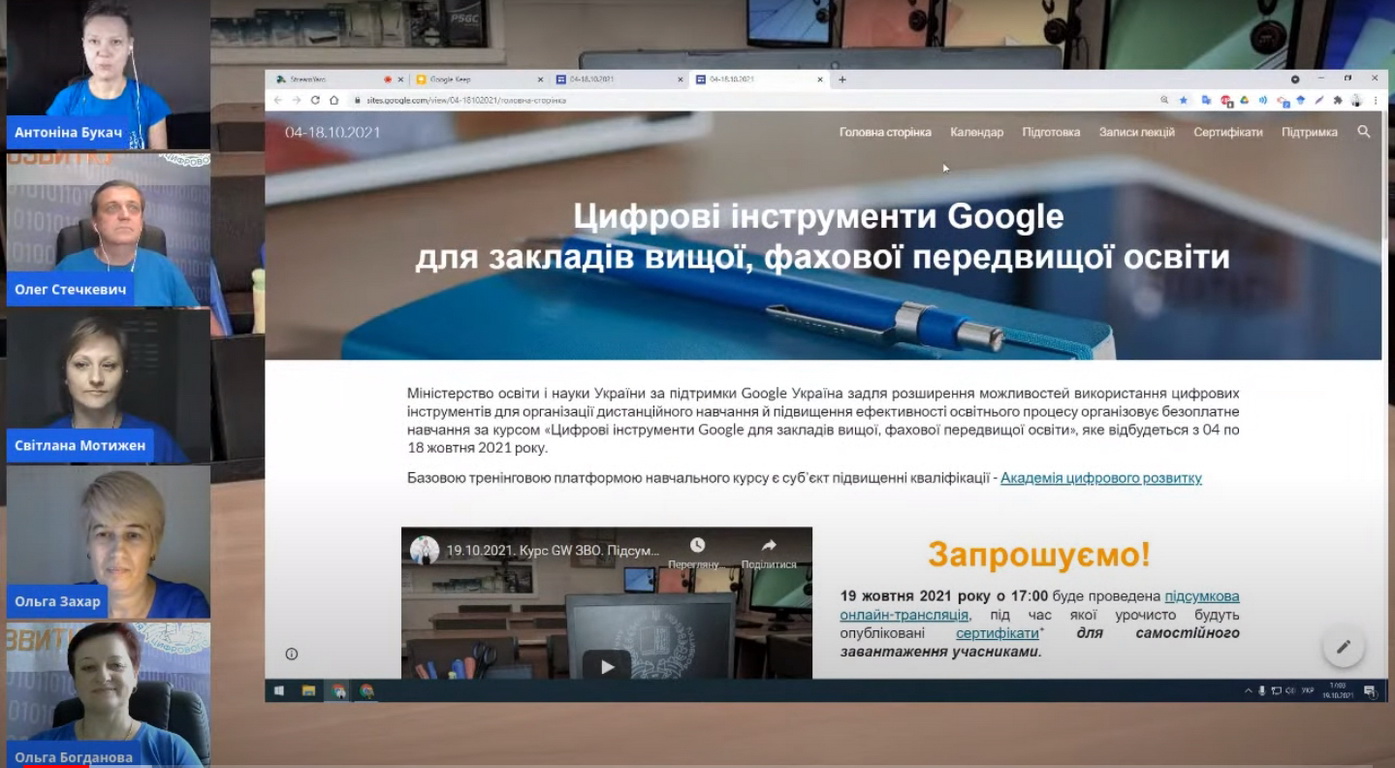The image size is (1395, 768).
Task: Open the Сертифікати menu item
Action: [1228, 132]
